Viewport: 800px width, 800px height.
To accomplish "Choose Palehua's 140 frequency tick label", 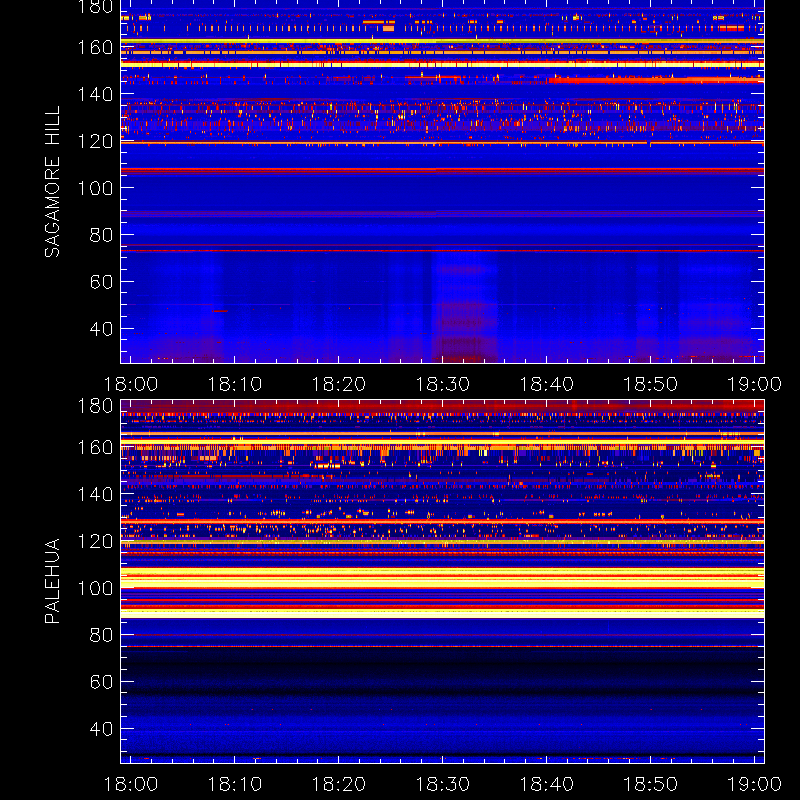I will (x=95, y=494).
